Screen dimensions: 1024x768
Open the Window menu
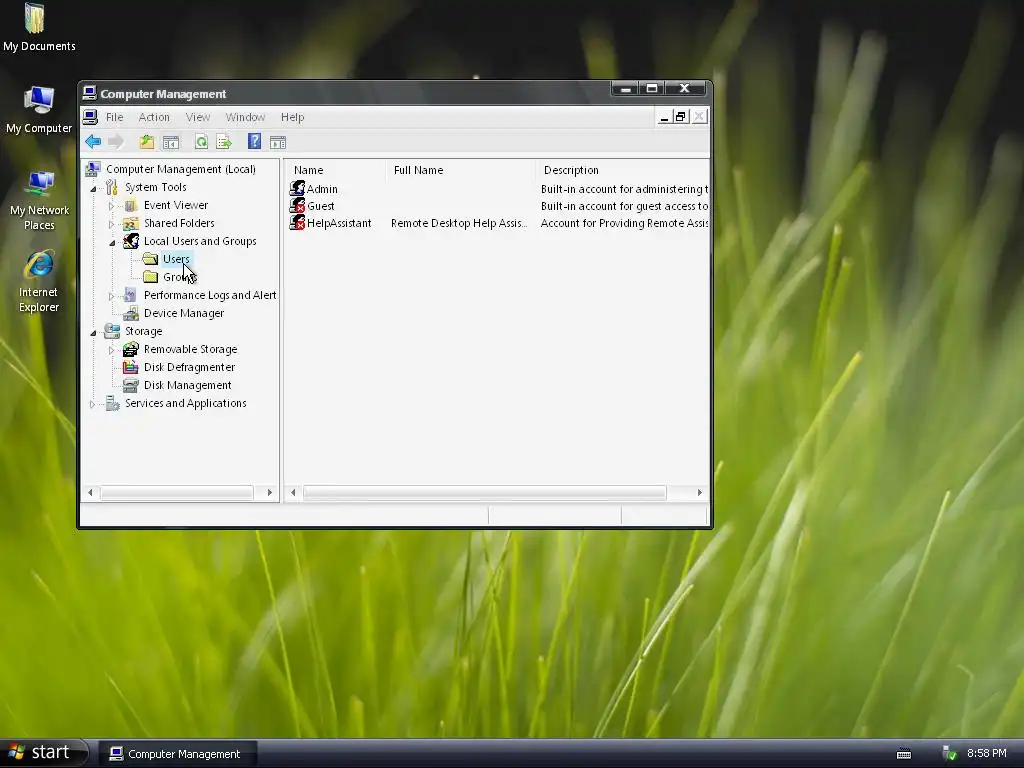pos(245,117)
